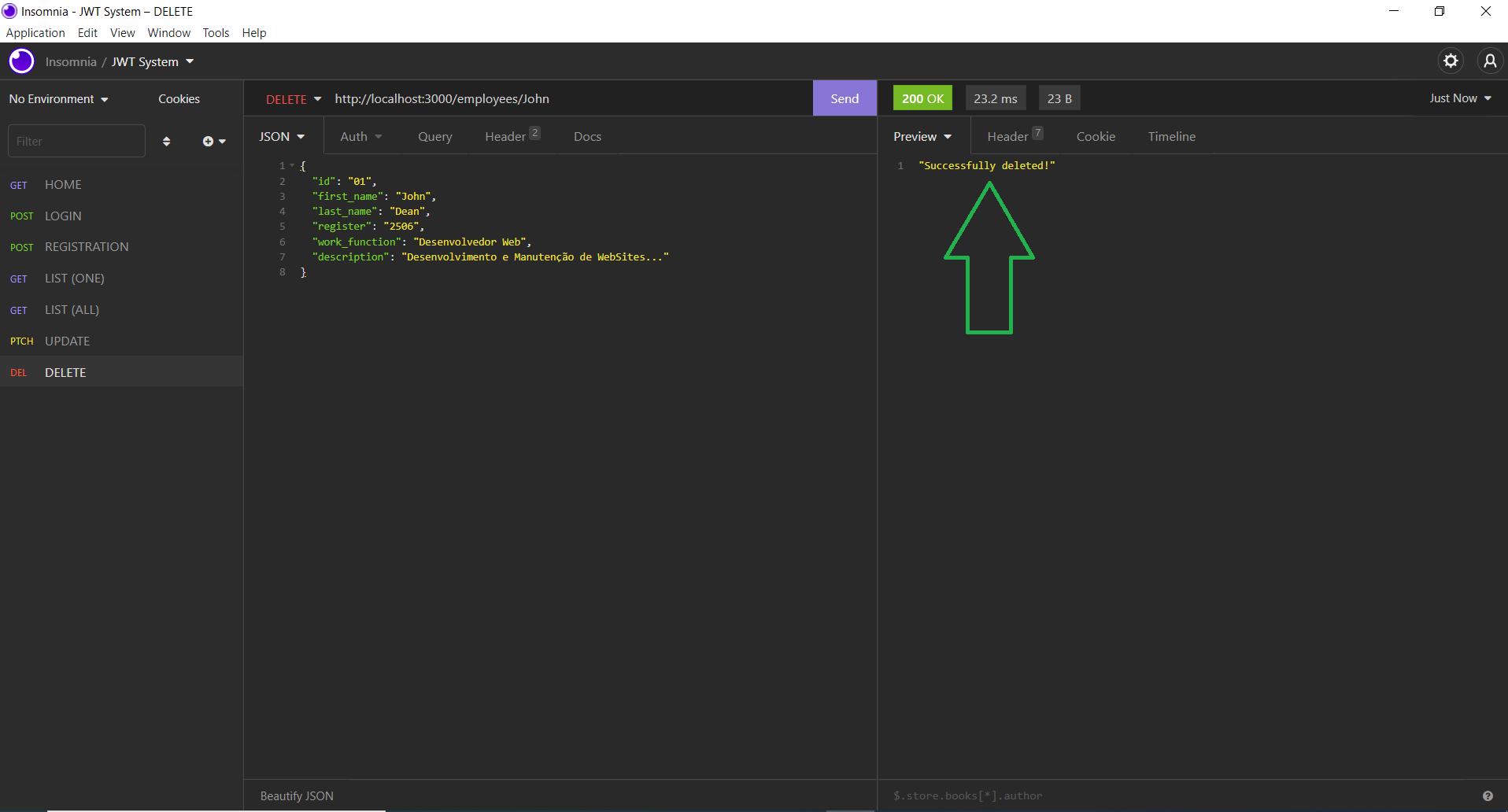Open the account icon in top right
This screenshot has width=1508, height=812.
pyautogui.click(x=1490, y=61)
